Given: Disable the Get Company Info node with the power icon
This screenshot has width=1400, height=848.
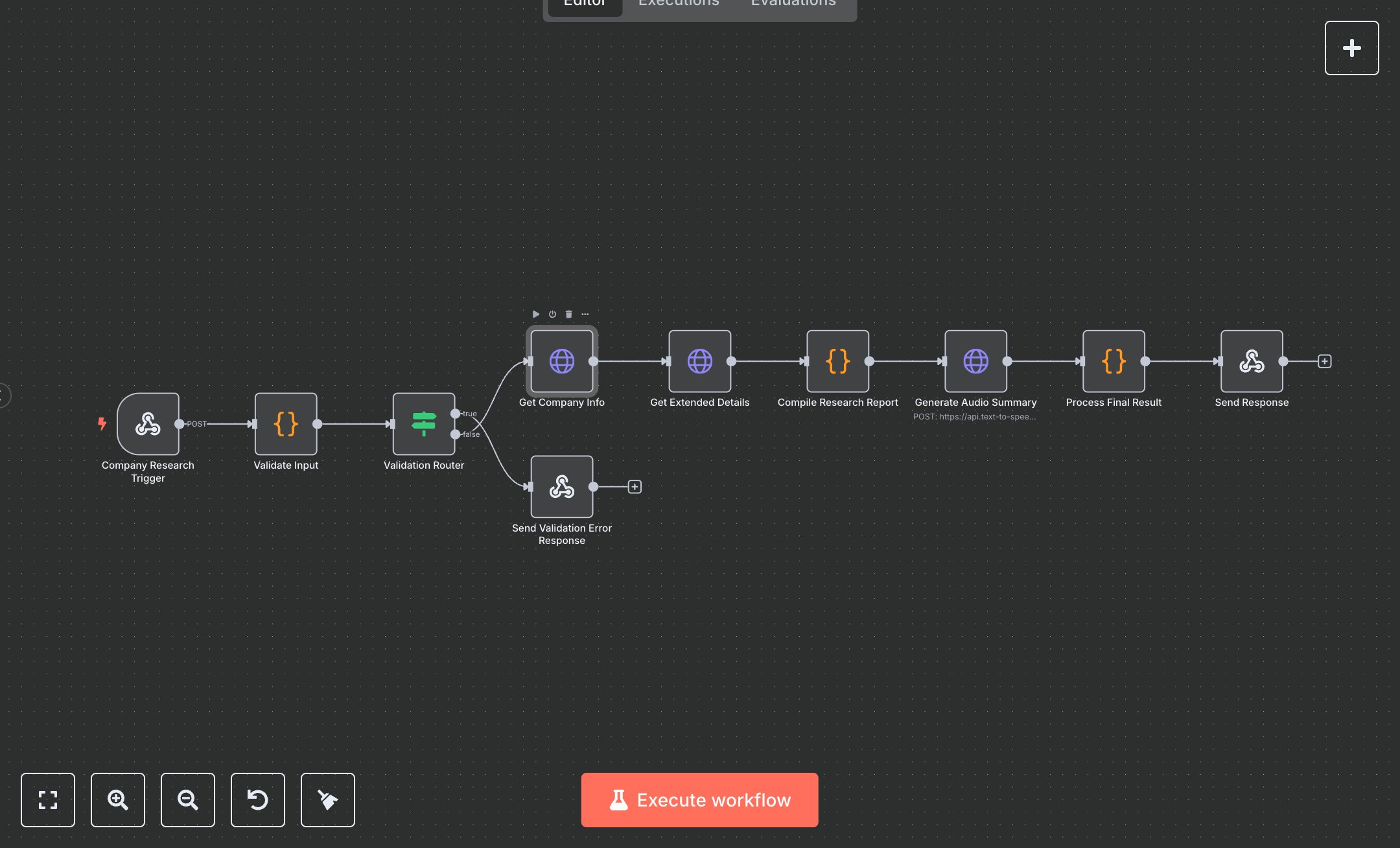Looking at the screenshot, I should click(x=552, y=314).
